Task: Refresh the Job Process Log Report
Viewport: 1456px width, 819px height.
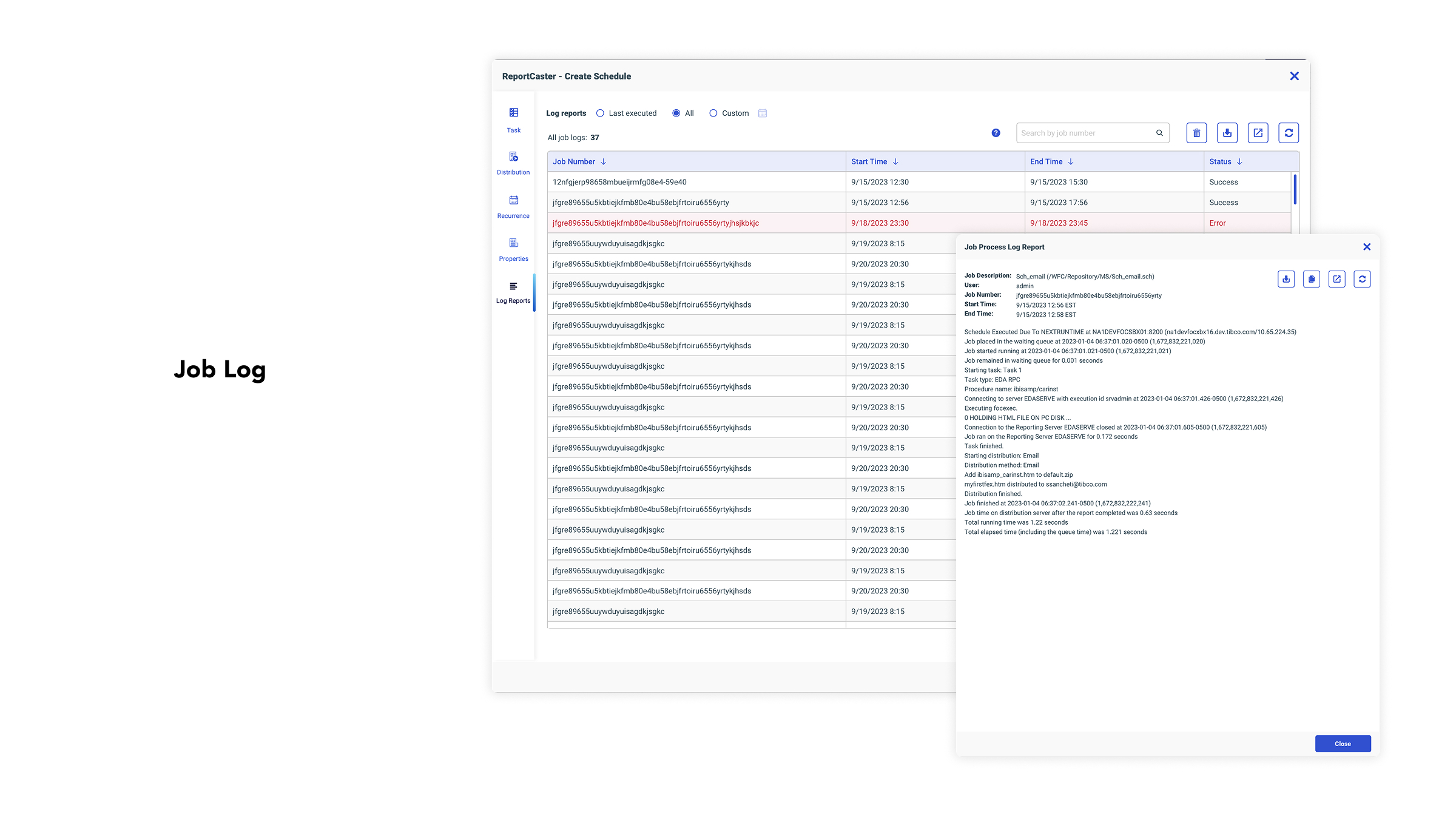Action: pos(1362,279)
